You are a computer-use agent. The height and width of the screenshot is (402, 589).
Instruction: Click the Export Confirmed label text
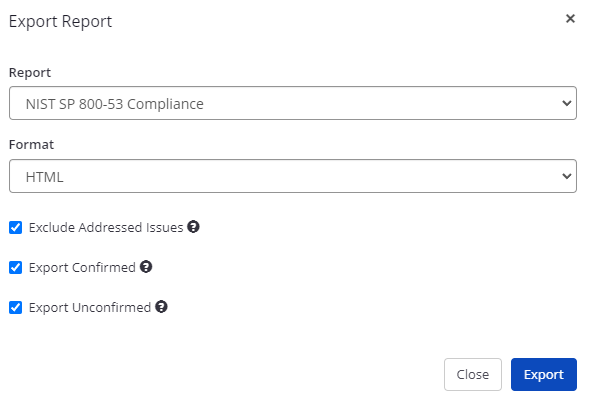click(x=82, y=268)
